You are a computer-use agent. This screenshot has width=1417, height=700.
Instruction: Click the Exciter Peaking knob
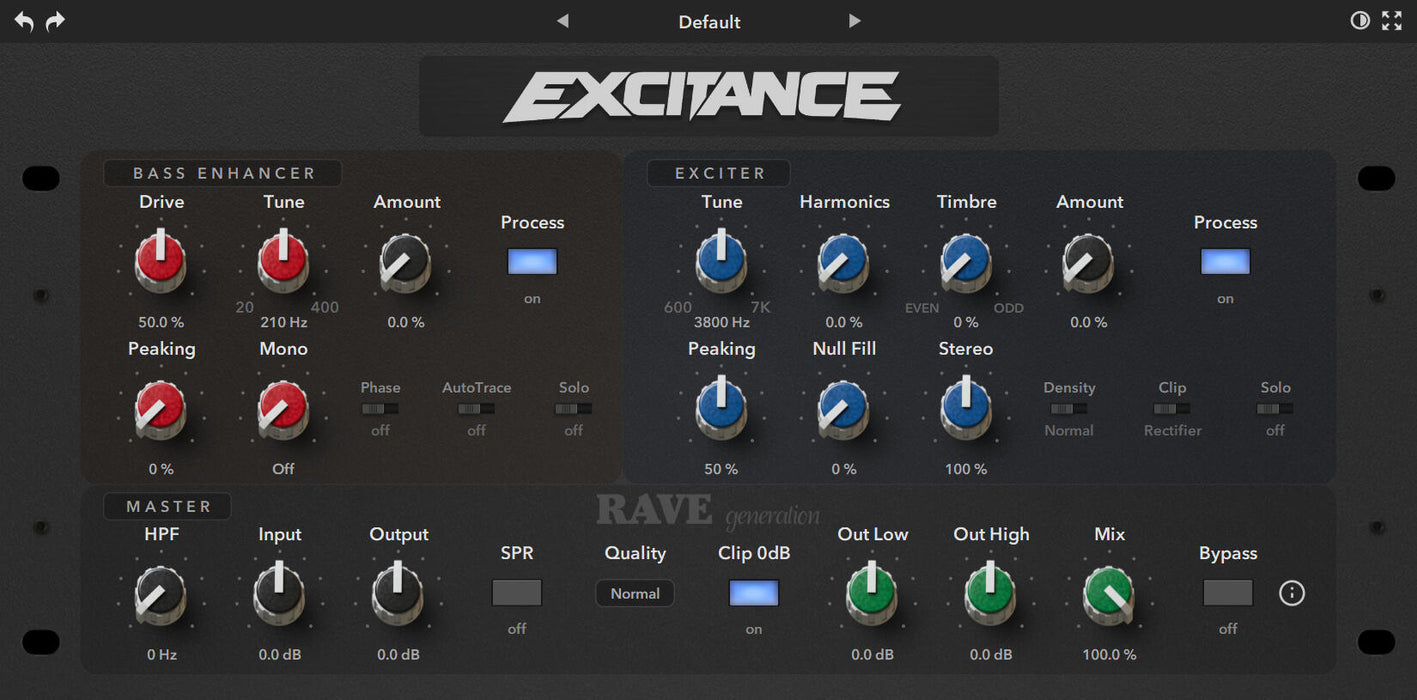click(721, 409)
